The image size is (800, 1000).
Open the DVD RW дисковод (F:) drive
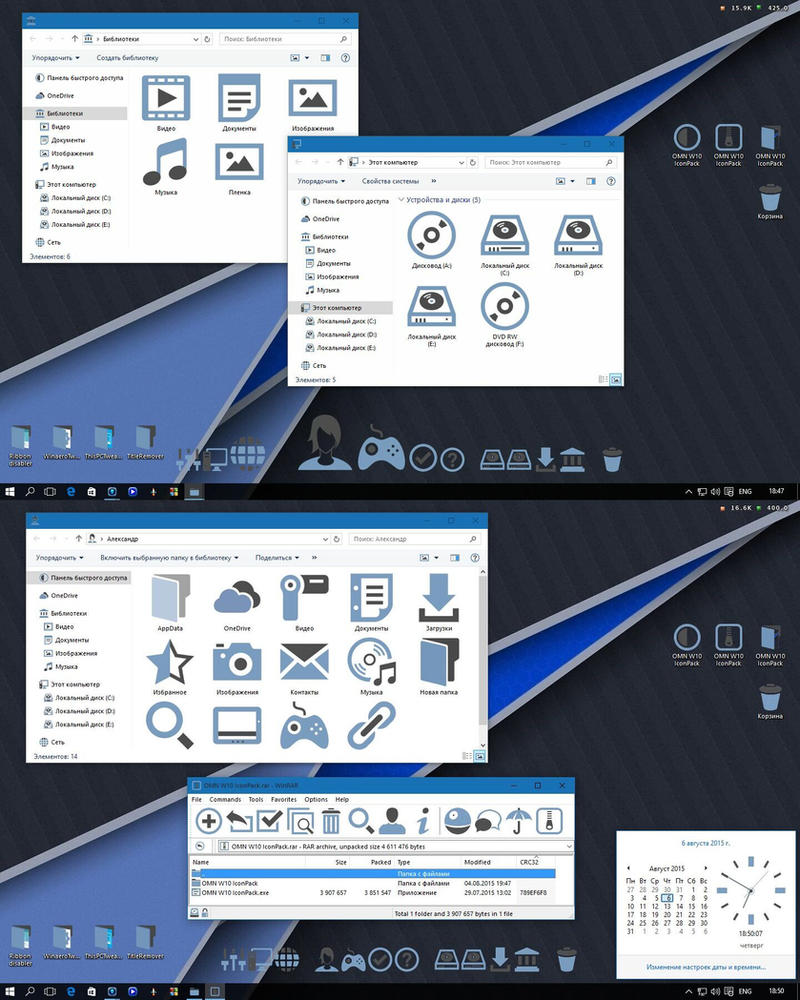505,311
